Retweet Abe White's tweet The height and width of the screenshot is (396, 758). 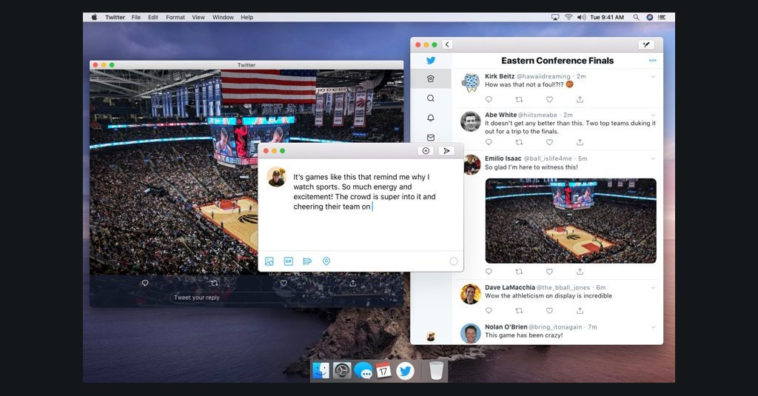519,142
